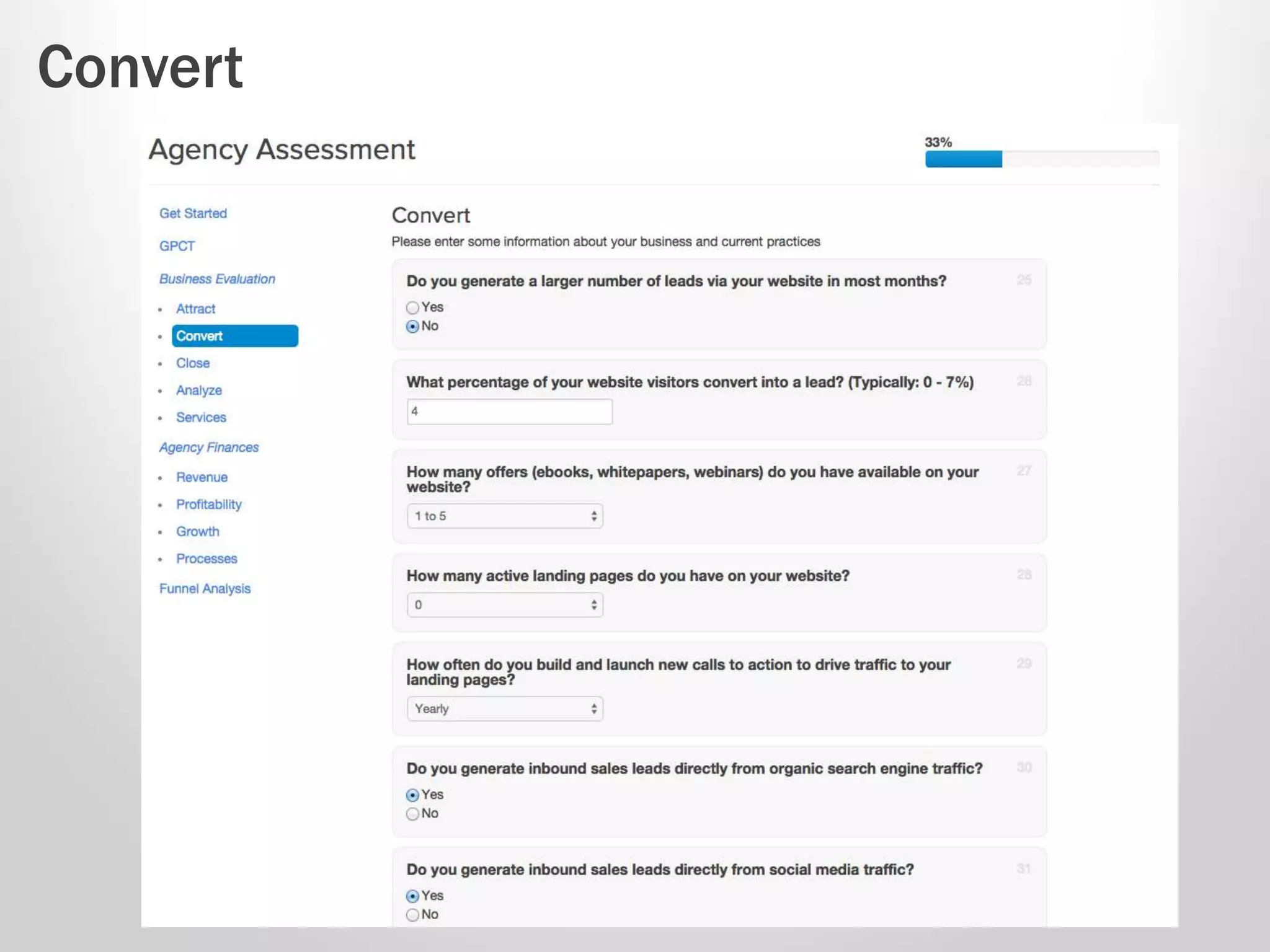This screenshot has height=952, width=1270.
Task: Choose No for social media leads
Action: point(412,915)
